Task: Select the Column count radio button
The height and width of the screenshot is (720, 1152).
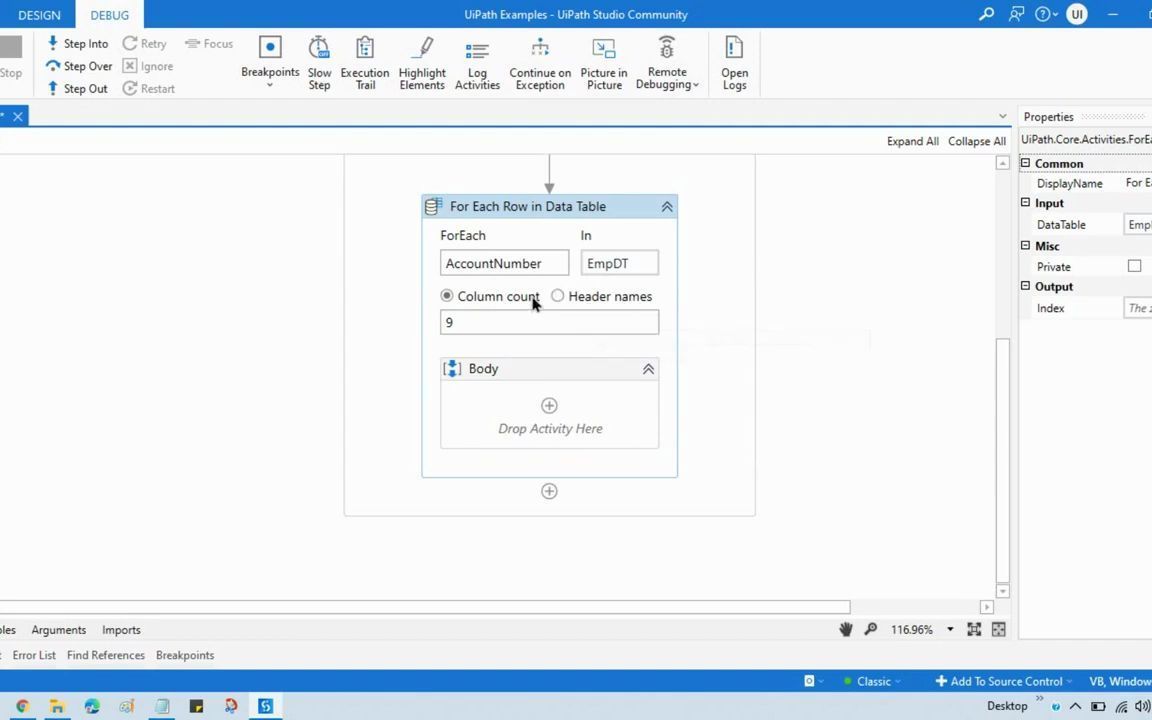Action: [x=447, y=295]
